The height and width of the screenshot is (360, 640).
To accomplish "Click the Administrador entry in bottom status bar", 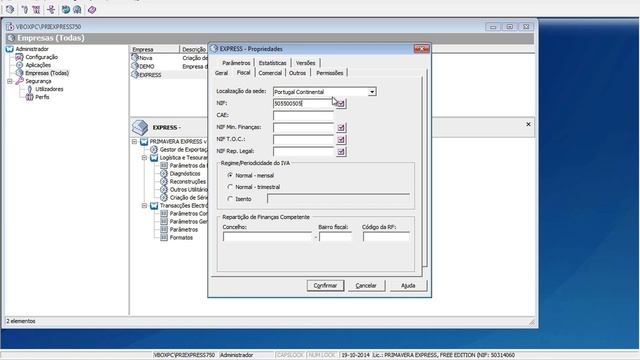I will point(237,355).
